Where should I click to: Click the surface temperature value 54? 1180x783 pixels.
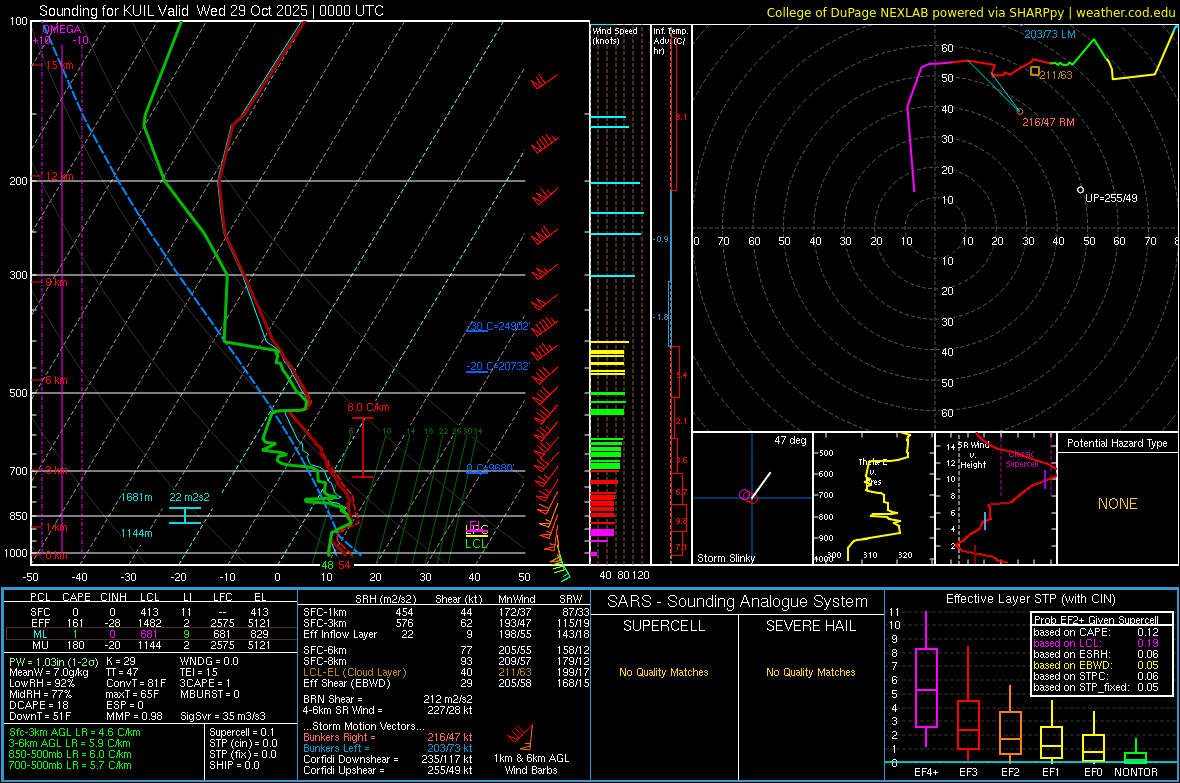pyautogui.click(x=344, y=565)
